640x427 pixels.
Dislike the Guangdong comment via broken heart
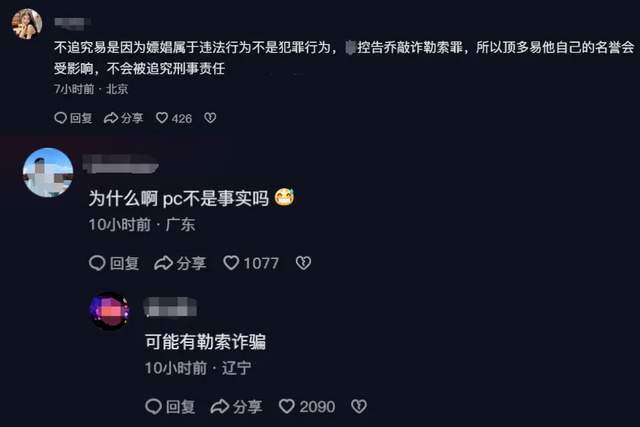303,262
